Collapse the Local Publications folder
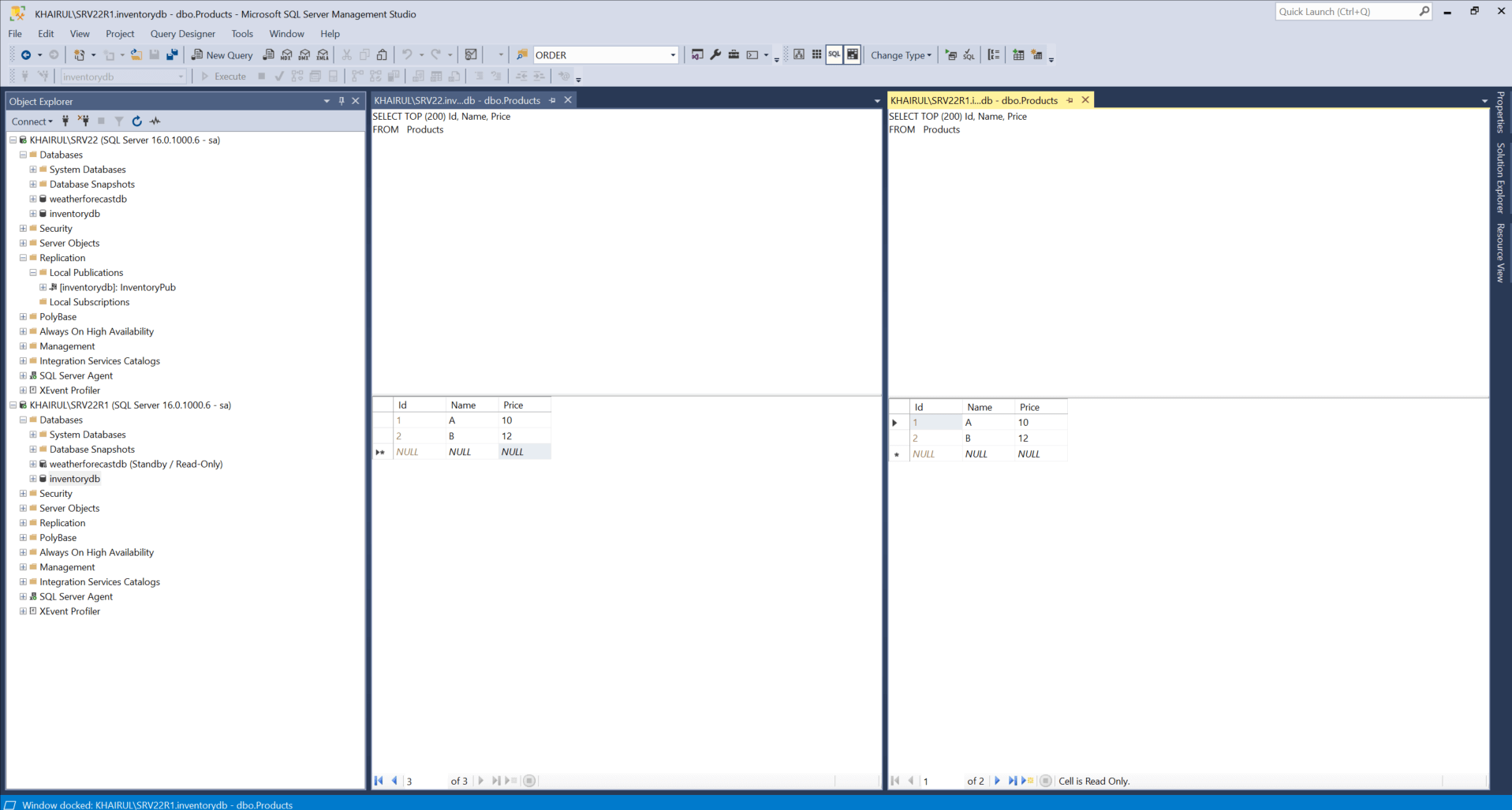The image size is (1512, 810). pos(33,273)
